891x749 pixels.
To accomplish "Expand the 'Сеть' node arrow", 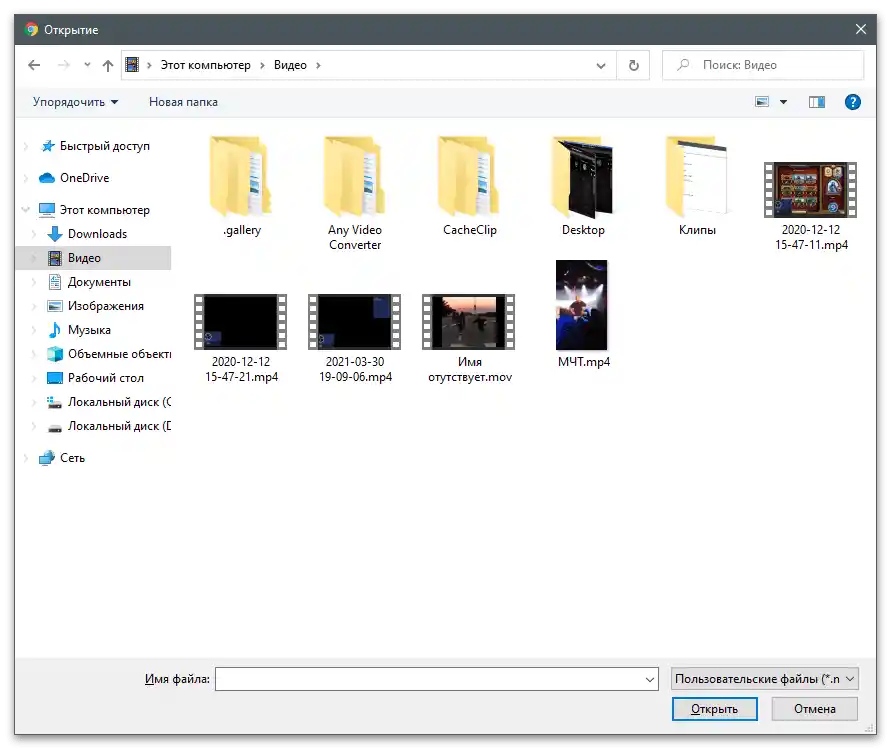I will [26, 457].
